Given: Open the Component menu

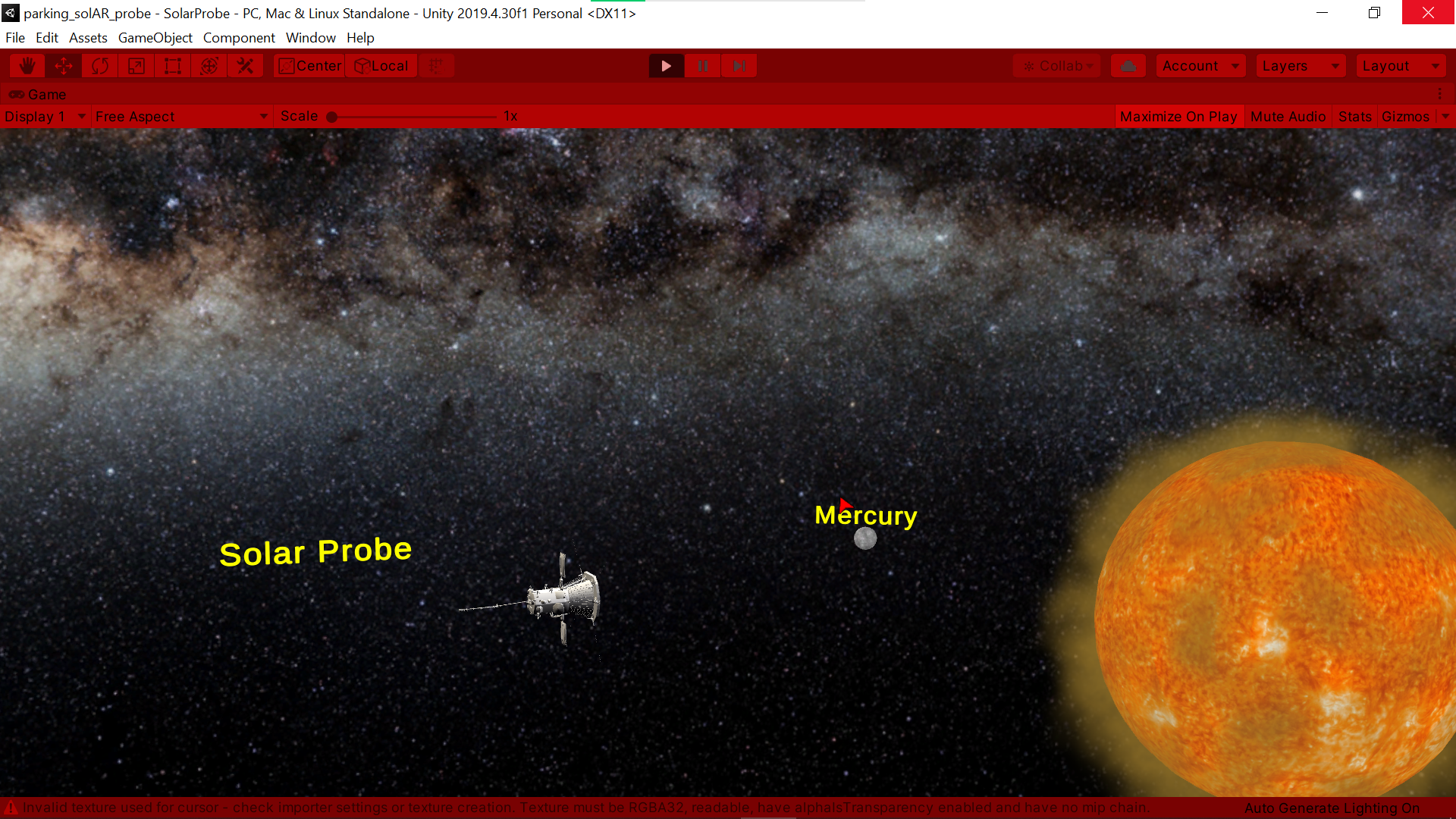Looking at the screenshot, I should tap(239, 38).
